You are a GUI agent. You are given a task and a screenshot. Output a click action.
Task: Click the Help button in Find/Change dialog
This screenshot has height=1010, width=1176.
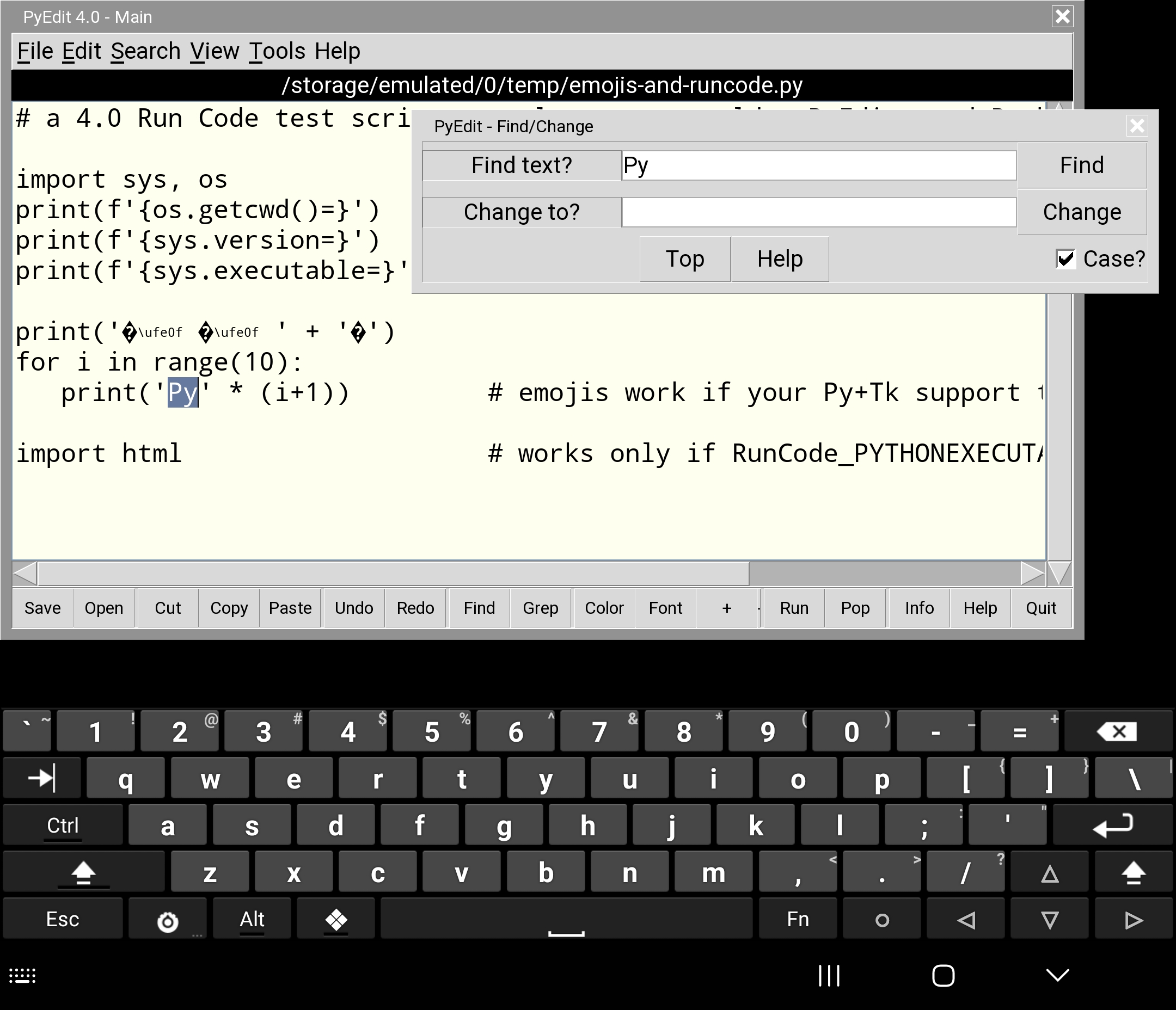[780, 258]
